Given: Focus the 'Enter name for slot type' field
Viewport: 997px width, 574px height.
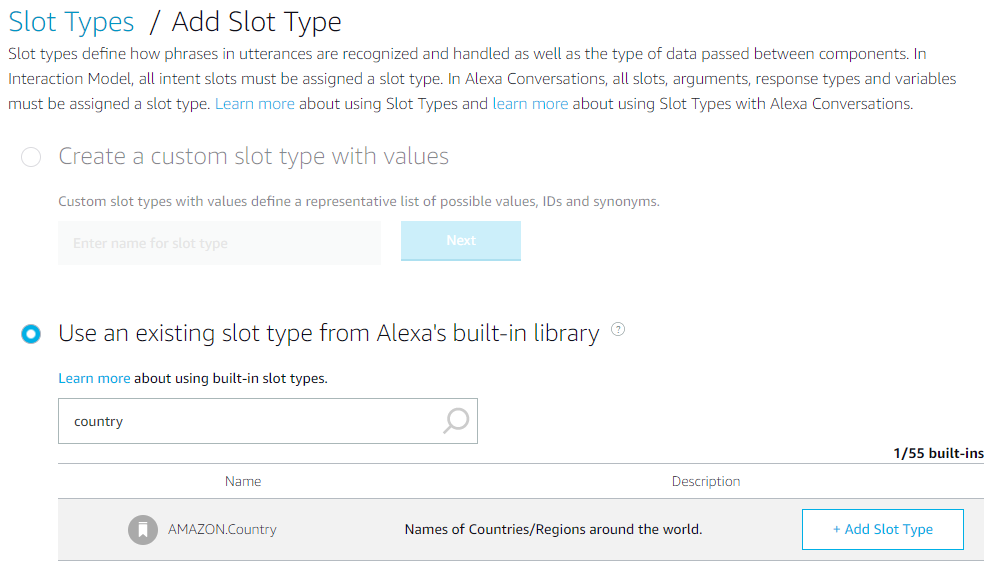Looking at the screenshot, I should [219, 243].
